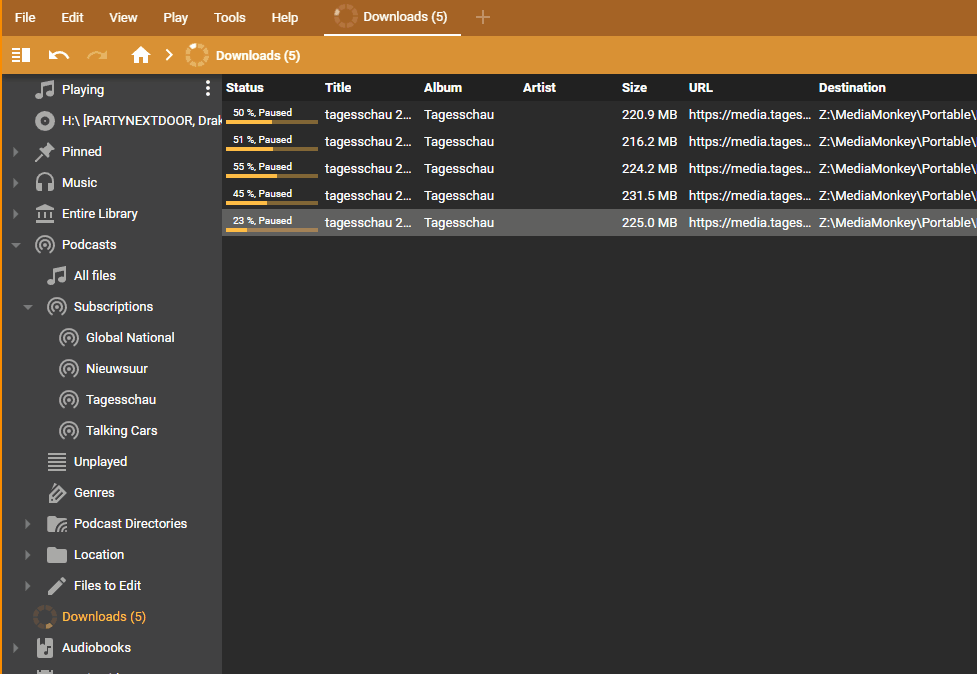This screenshot has height=674, width=977.
Task: Select the 225.0 MB download row
Action: coord(600,223)
